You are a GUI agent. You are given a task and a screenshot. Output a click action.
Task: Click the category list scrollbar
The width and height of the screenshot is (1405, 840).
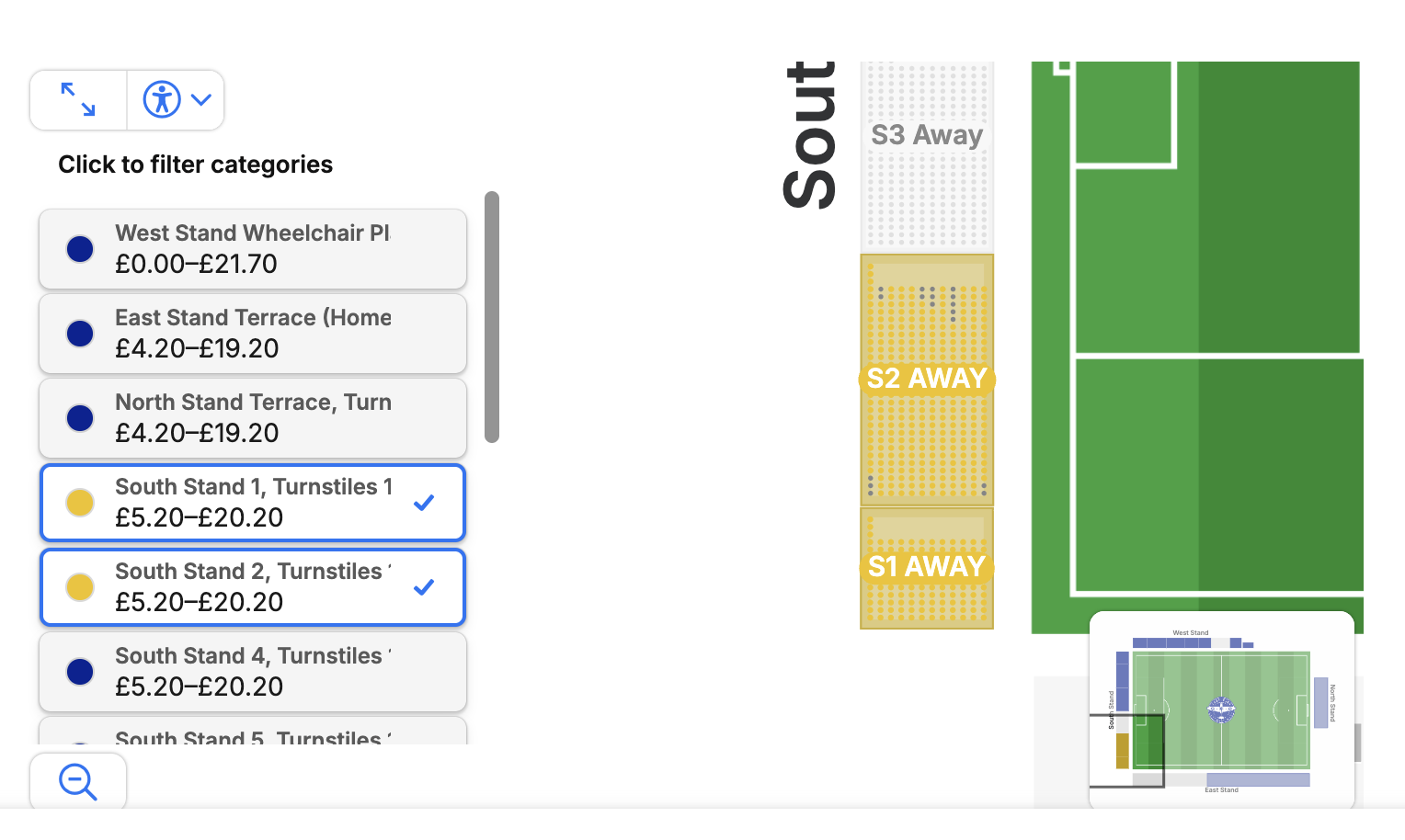pos(492,317)
